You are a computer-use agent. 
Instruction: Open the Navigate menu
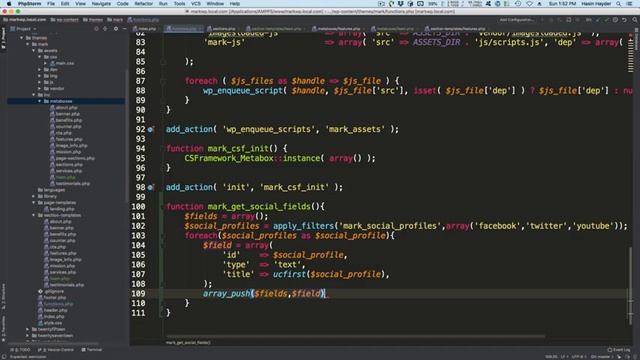[x=101, y=4]
